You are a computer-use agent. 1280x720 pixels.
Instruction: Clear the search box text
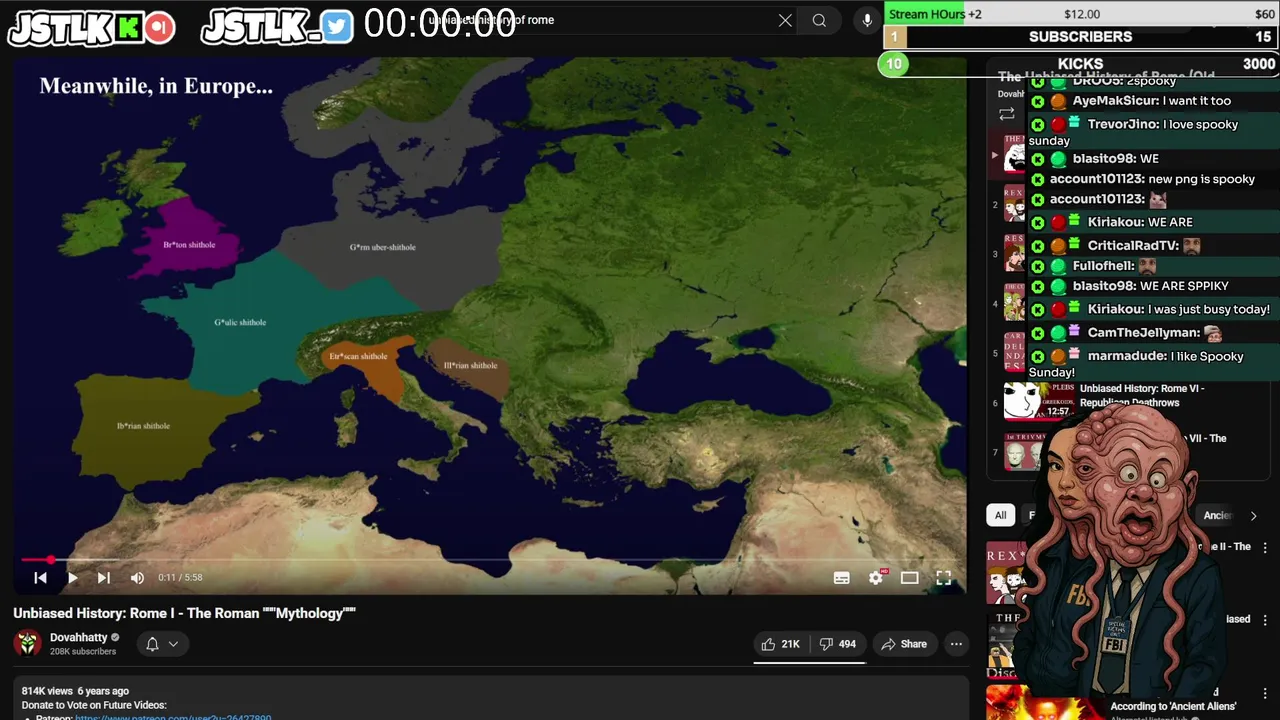coord(785,20)
